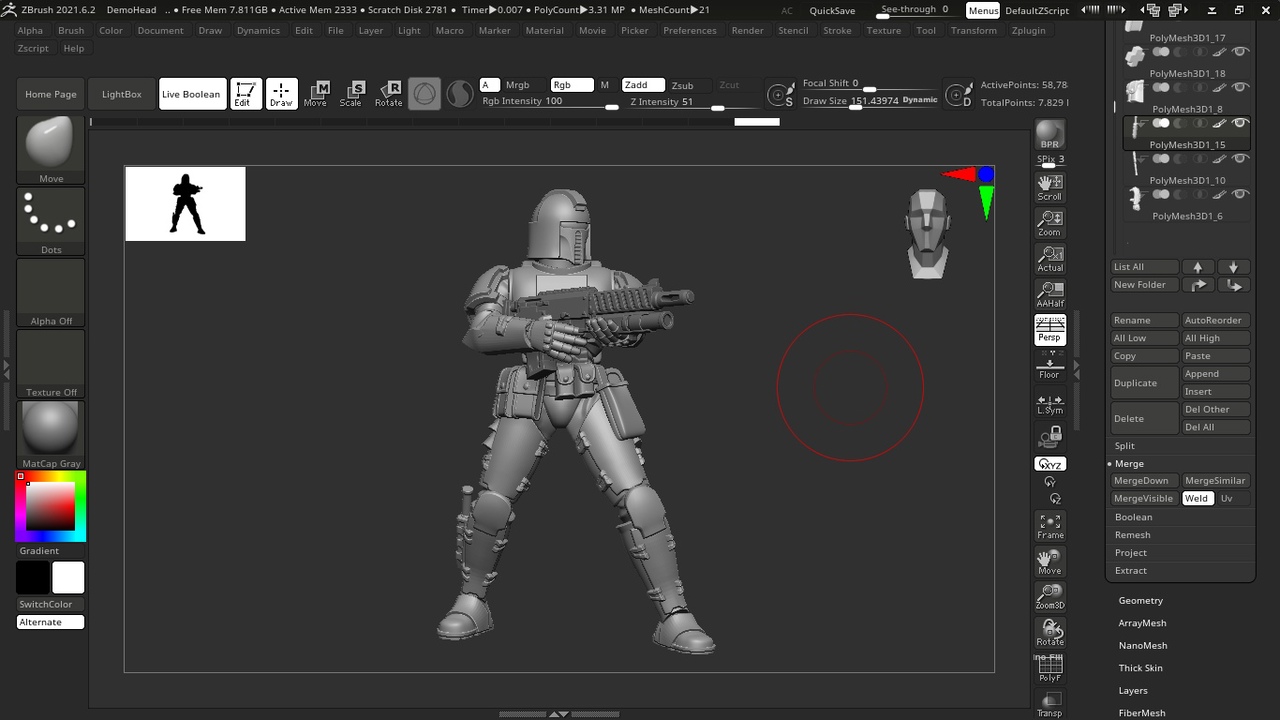The image size is (1280, 720).
Task: Click the move subtool down arrow
Action: [x=1233, y=267]
